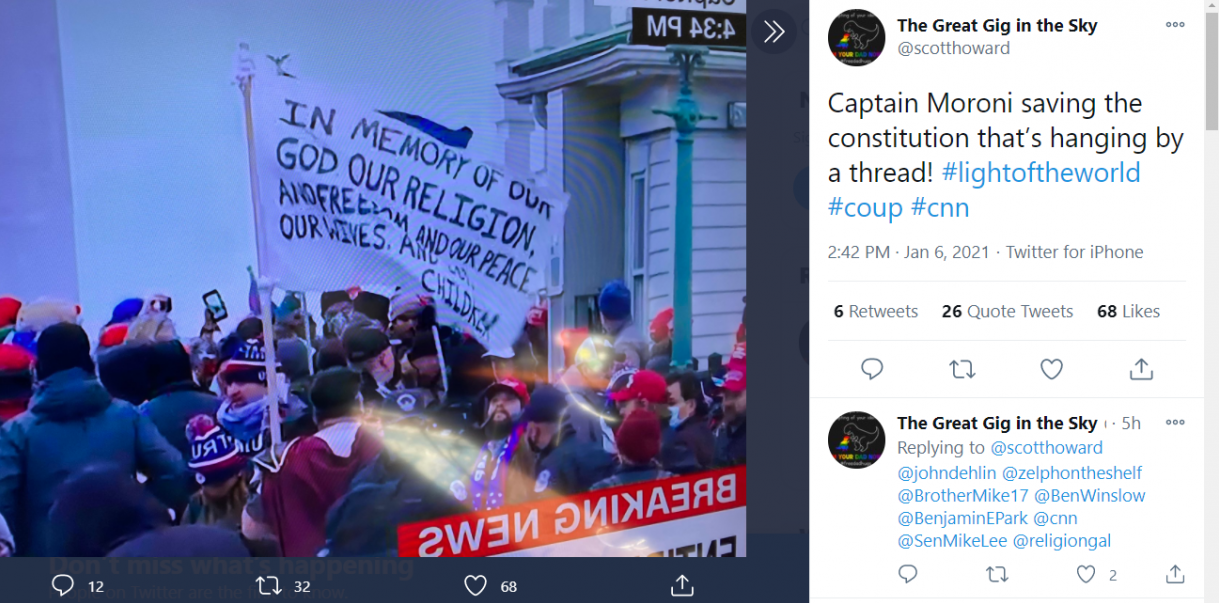The height and width of the screenshot is (603, 1219).
Task: Open more options for main tweet
Action: pos(1174,24)
